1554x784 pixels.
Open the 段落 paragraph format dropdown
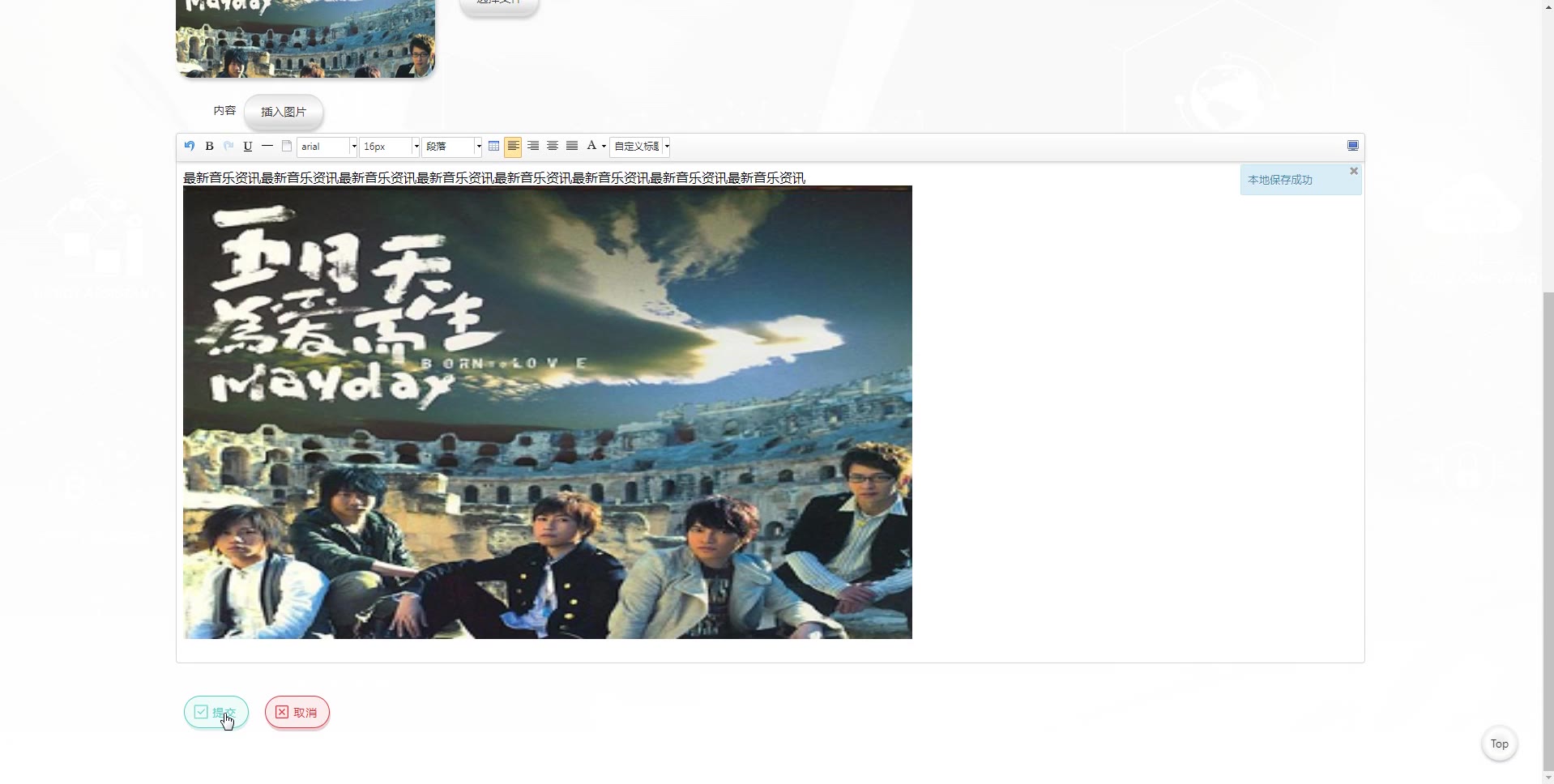452,147
